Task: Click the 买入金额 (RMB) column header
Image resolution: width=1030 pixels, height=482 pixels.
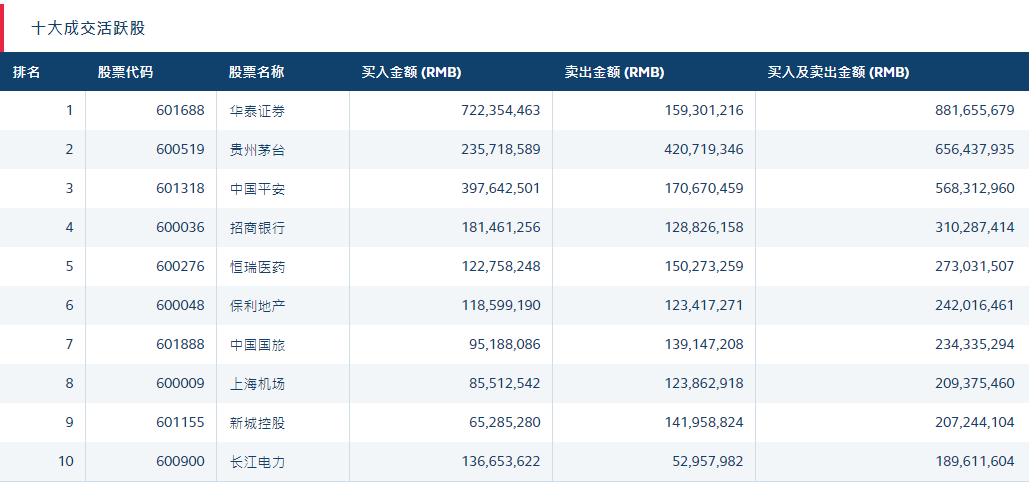Action: point(411,72)
